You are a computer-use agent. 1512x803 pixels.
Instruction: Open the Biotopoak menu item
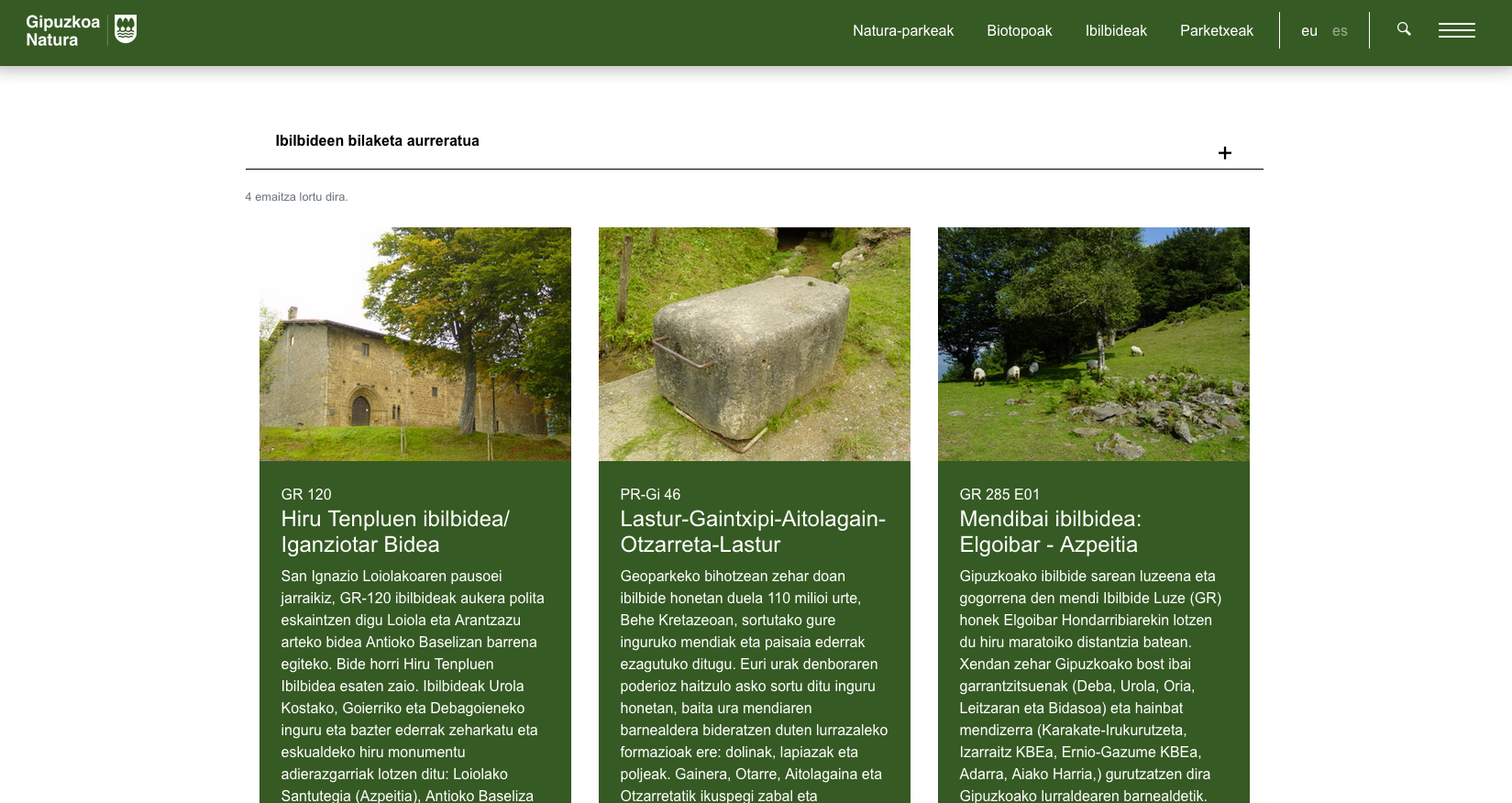pyautogui.click(x=1020, y=30)
